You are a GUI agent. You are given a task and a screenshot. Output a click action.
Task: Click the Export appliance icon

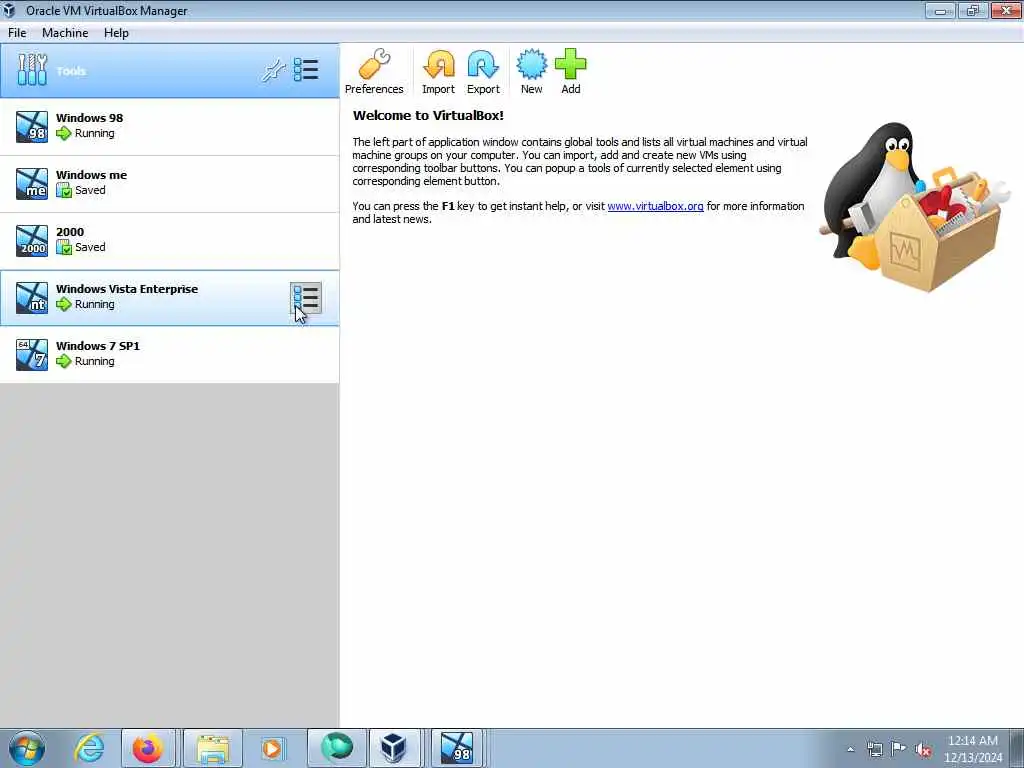(x=483, y=72)
